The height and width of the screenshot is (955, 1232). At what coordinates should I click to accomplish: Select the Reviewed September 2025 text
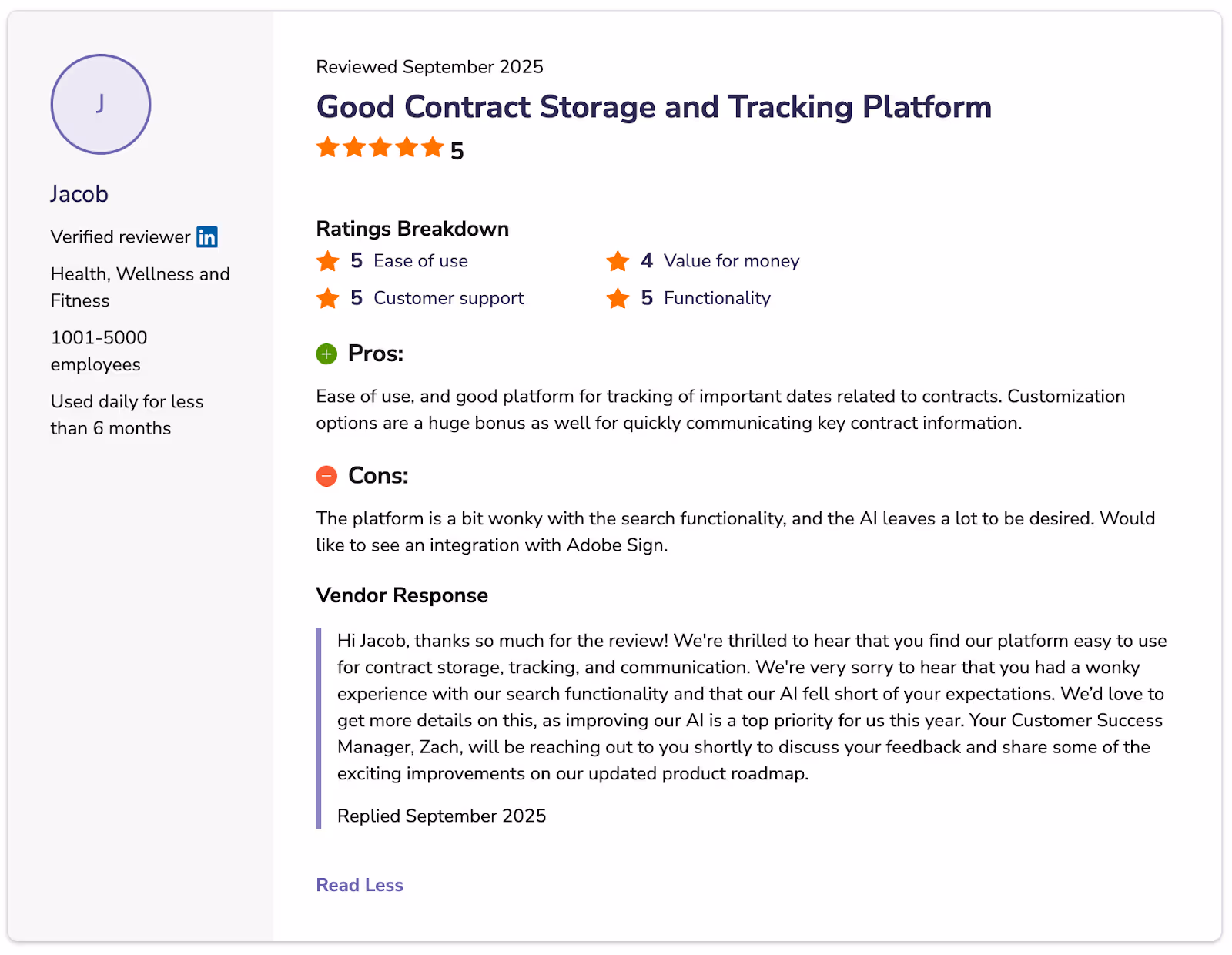point(429,67)
